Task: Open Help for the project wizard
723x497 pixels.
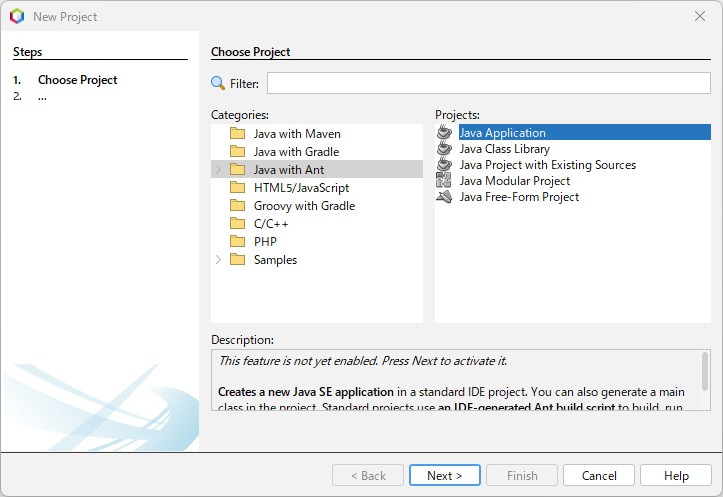Action: [676, 476]
